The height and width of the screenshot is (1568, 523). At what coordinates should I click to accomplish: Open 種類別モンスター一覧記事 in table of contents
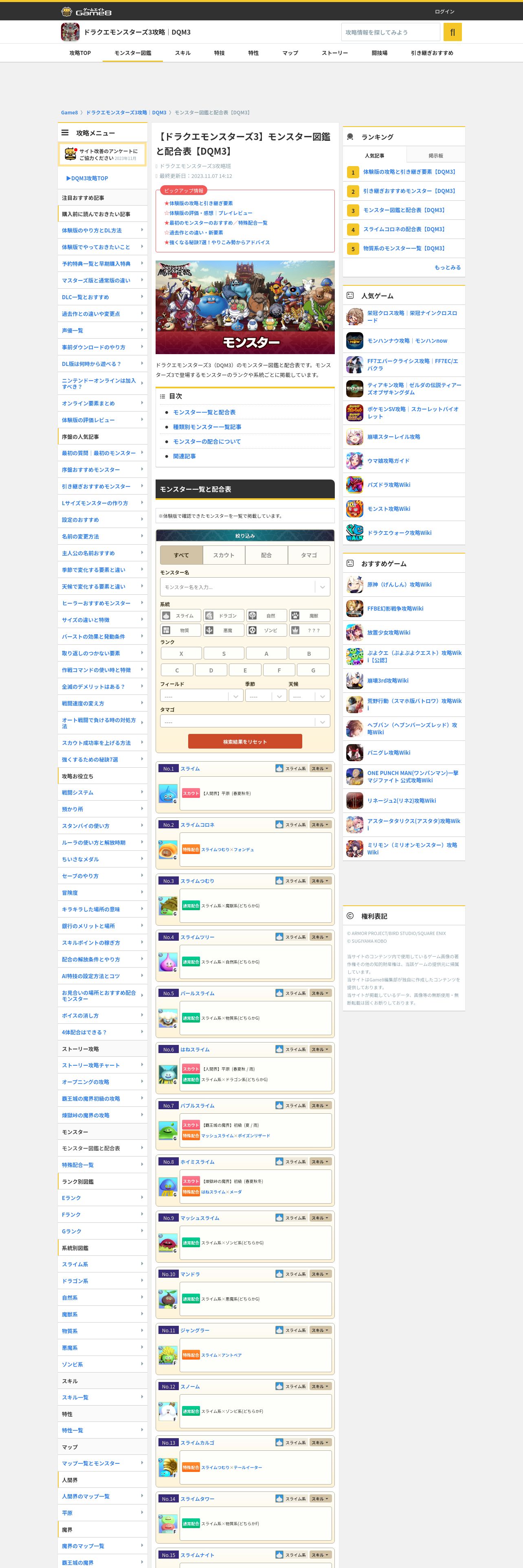point(207,427)
